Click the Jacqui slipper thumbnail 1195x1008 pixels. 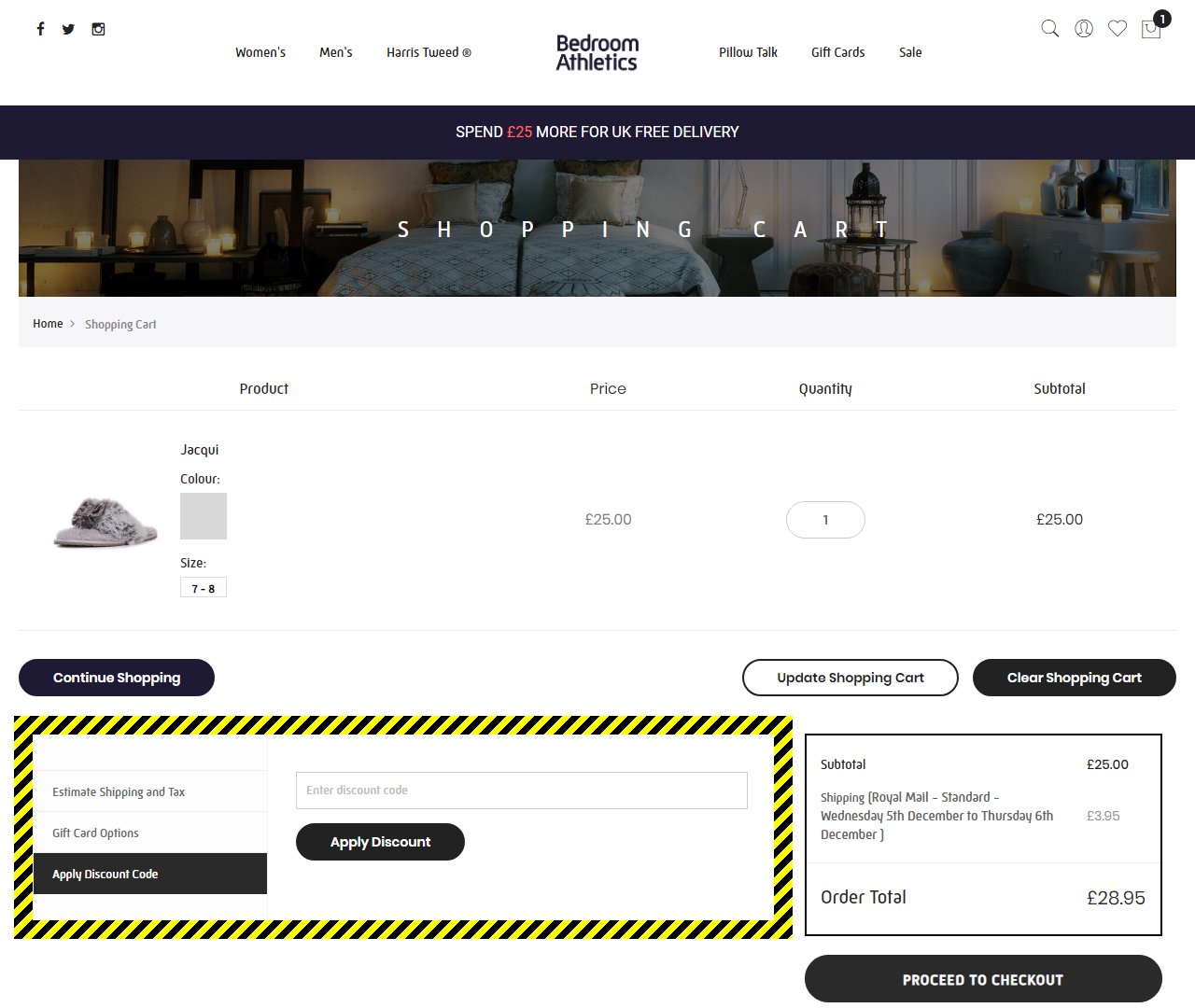click(105, 521)
